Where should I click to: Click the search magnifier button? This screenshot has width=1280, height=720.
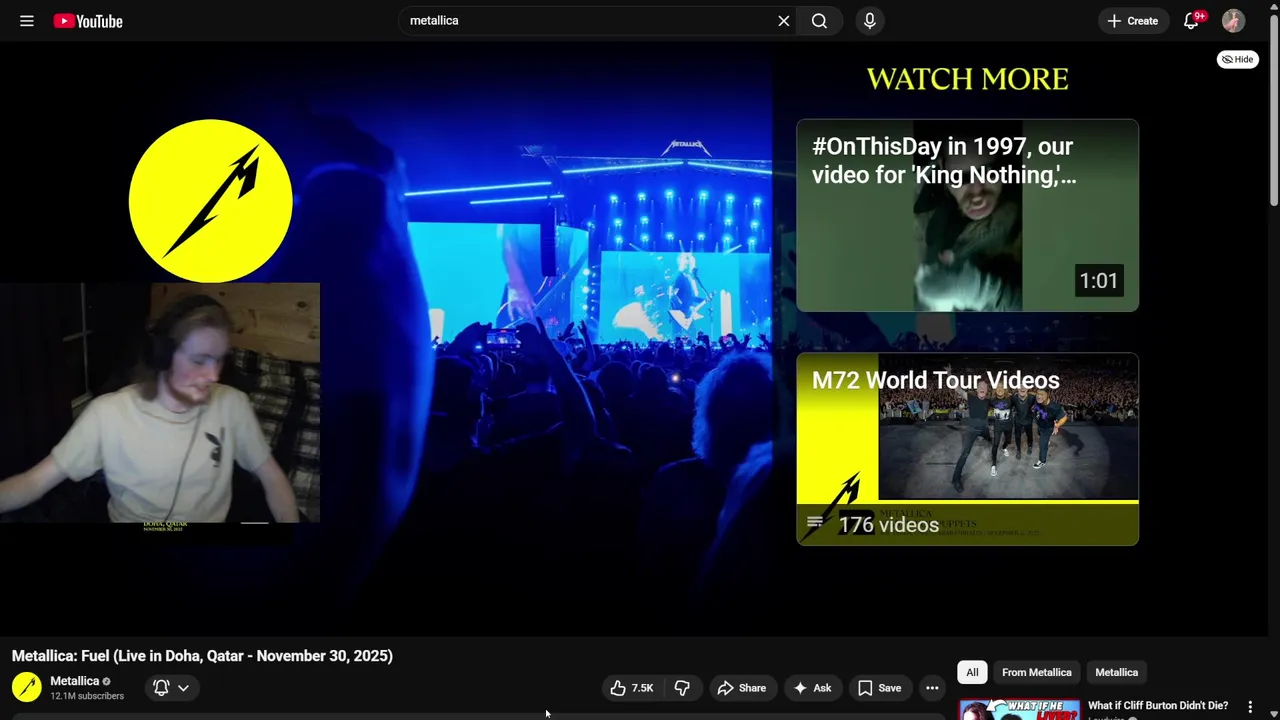pyautogui.click(x=819, y=21)
